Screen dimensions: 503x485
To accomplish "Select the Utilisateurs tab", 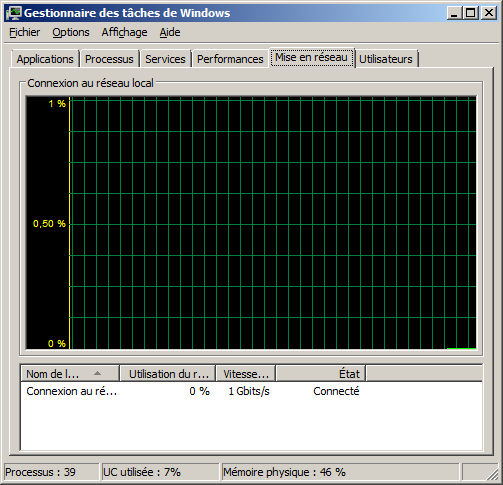I will 386,59.
